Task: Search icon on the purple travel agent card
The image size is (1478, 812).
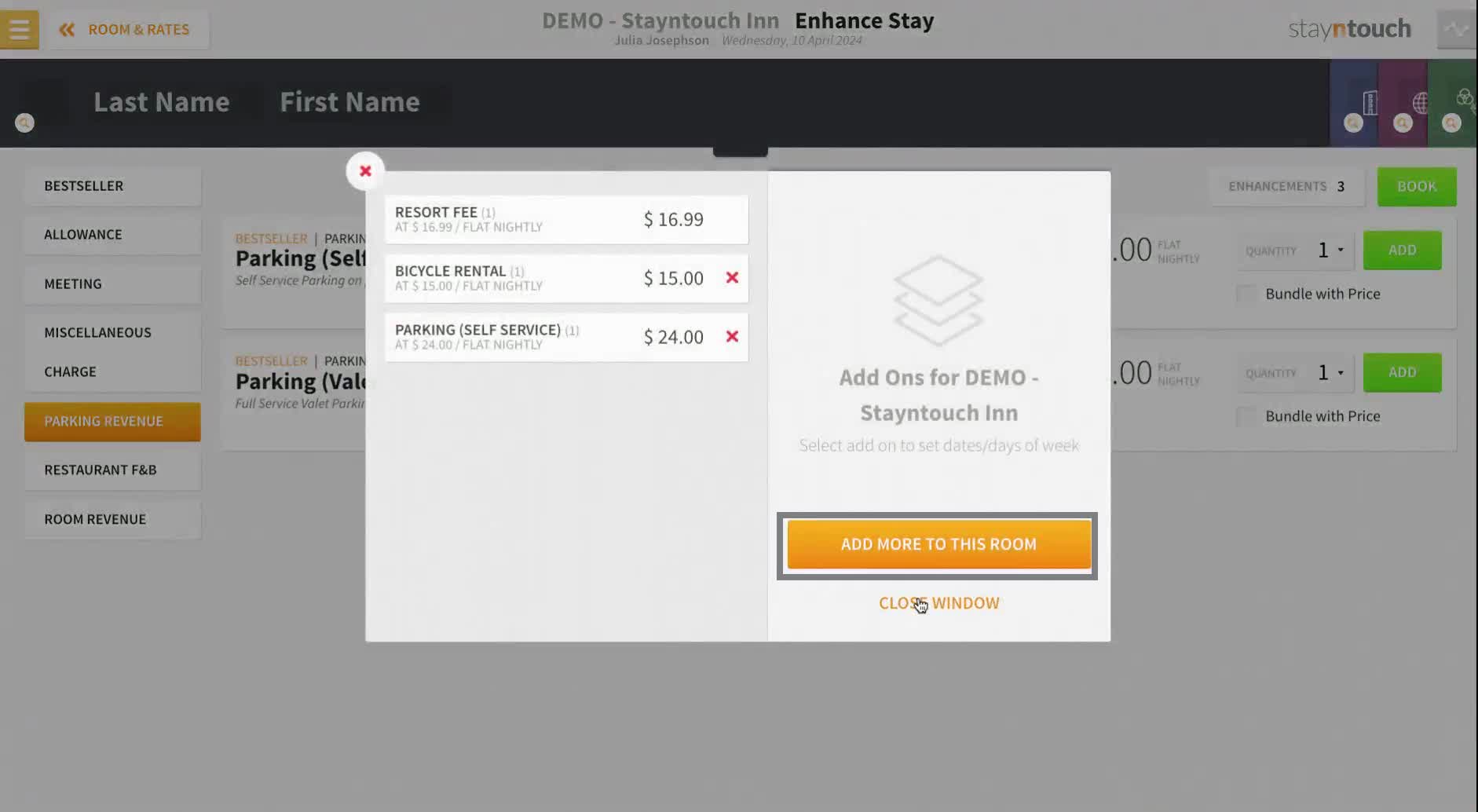Action: [1403, 123]
